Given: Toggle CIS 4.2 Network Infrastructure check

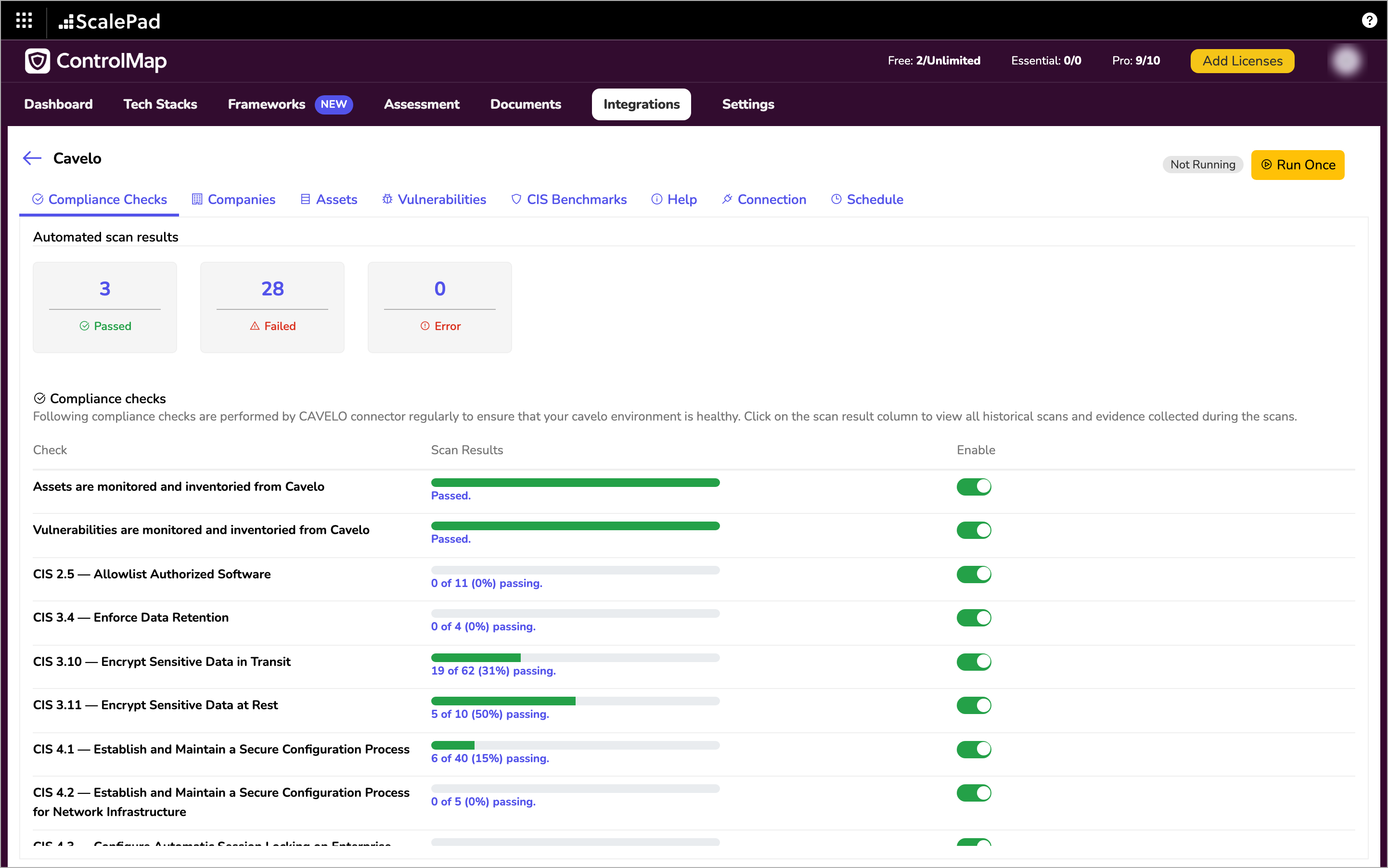Looking at the screenshot, I should (x=974, y=793).
